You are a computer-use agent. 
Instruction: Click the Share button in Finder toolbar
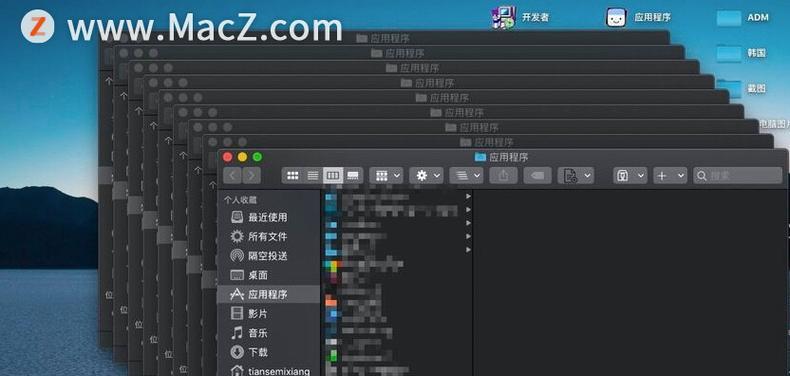[503, 175]
